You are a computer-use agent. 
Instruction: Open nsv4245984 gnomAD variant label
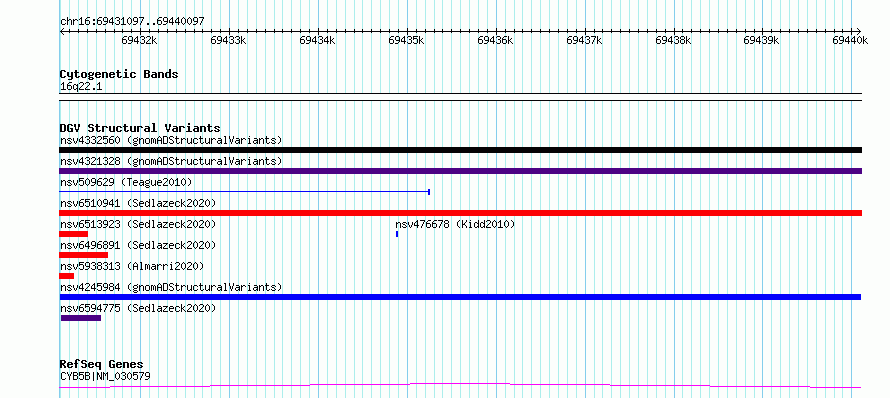[171, 287]
